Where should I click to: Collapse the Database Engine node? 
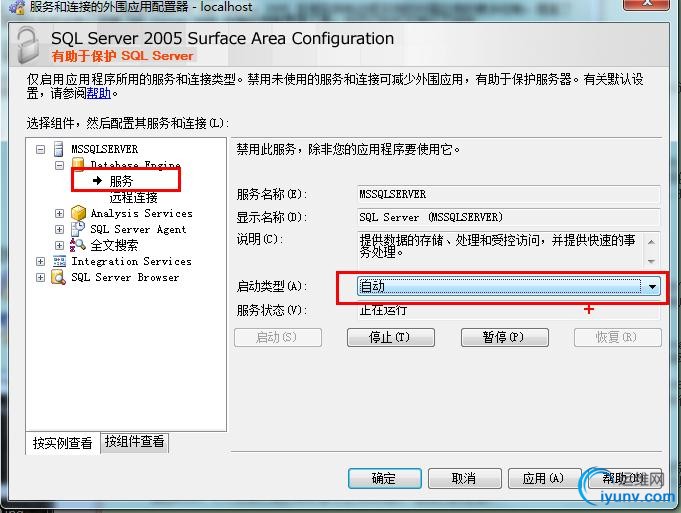60,165
